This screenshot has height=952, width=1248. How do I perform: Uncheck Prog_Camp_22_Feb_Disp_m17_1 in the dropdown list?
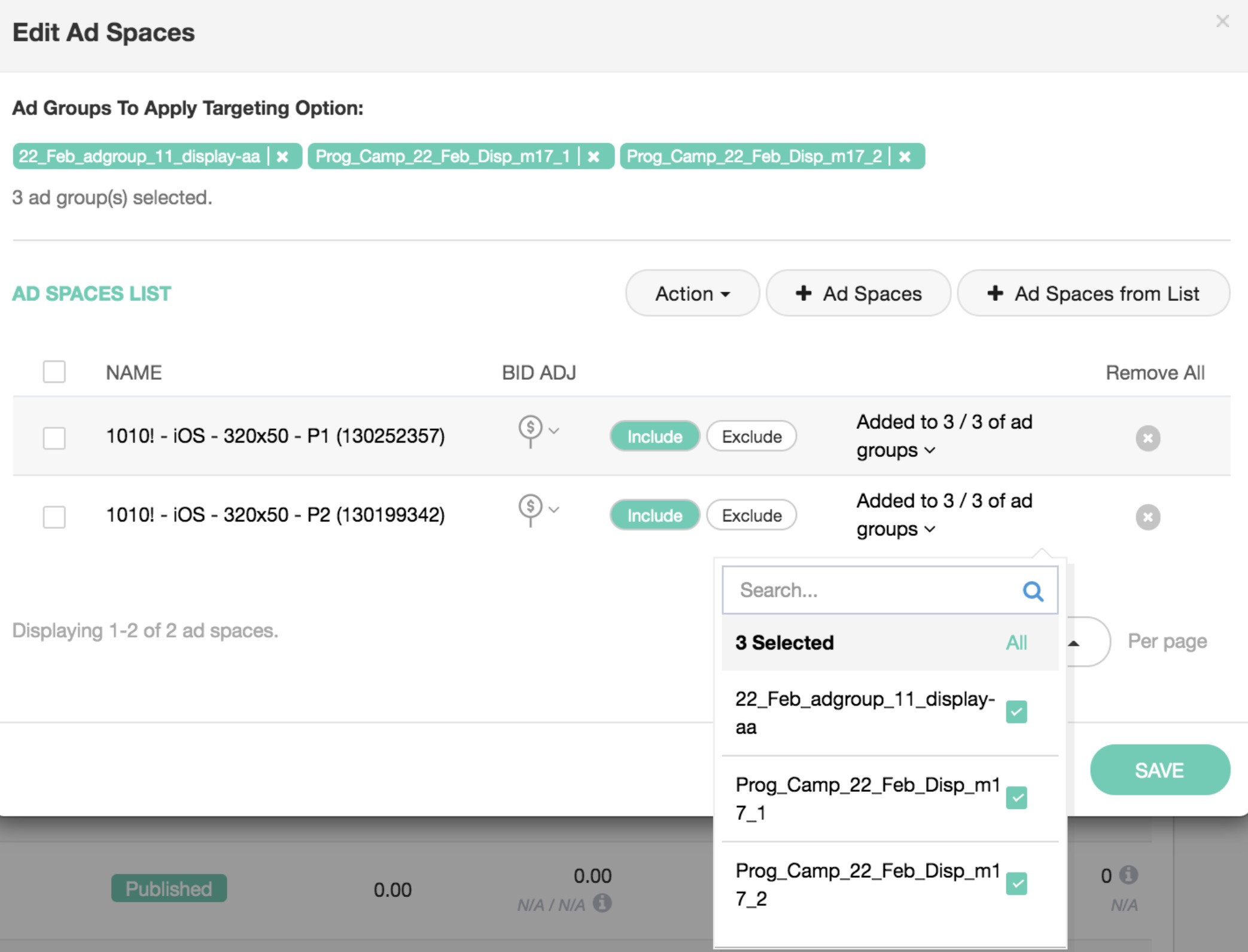pos(1016,798)
